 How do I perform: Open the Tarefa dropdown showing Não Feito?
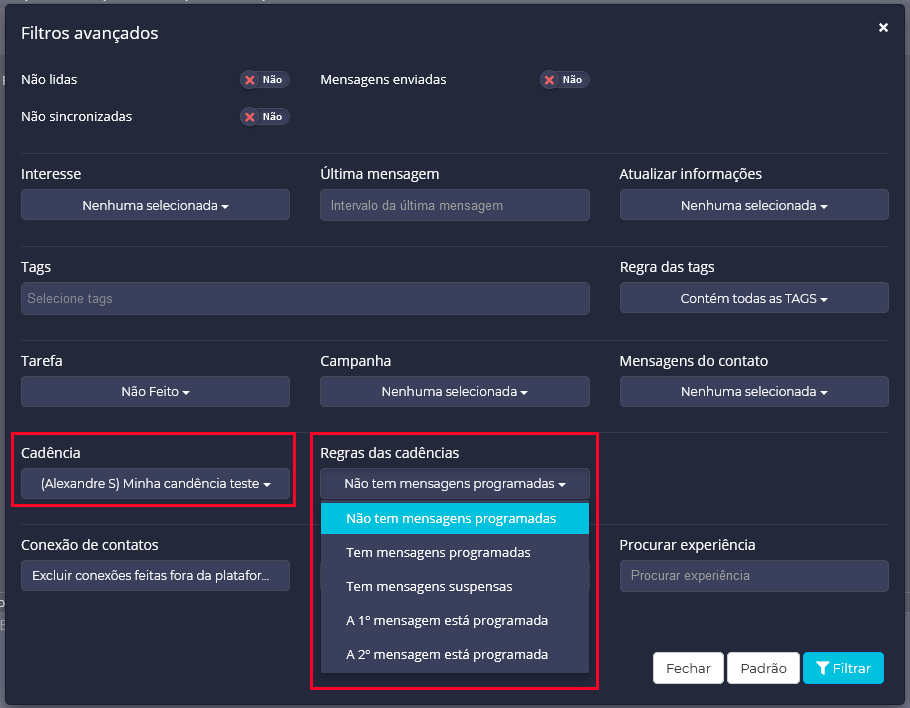[x=155, y=391]
